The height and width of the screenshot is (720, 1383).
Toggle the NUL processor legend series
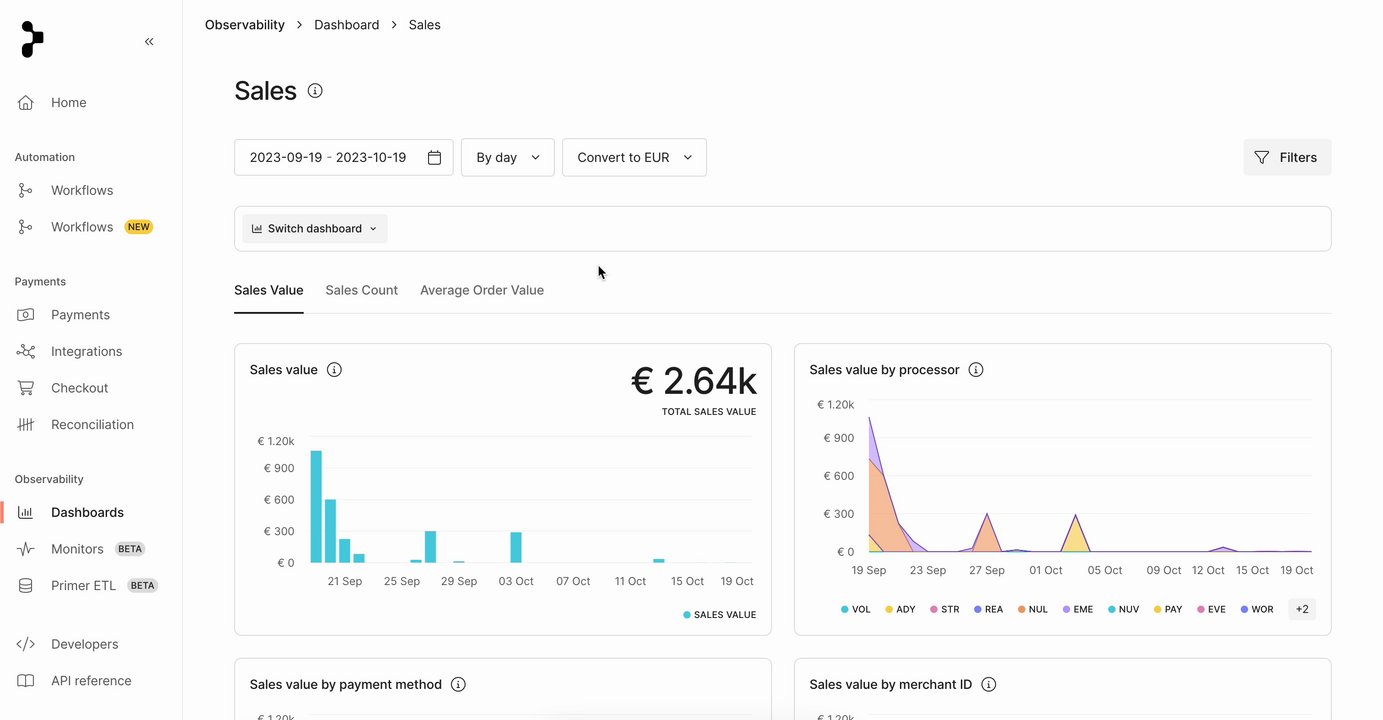(1032, 609)
